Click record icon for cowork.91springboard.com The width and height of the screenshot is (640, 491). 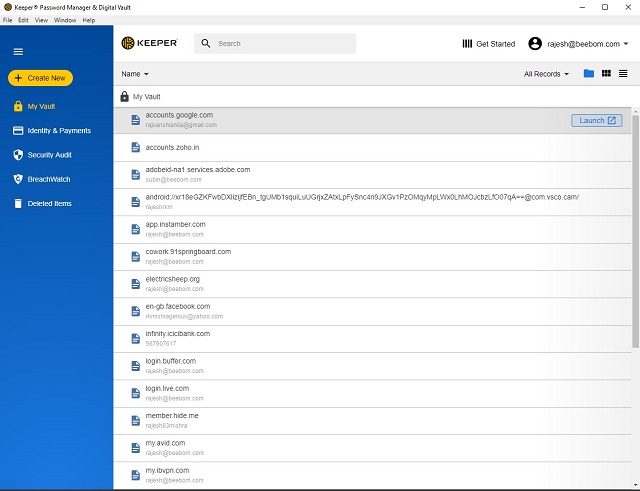(136, 257)
